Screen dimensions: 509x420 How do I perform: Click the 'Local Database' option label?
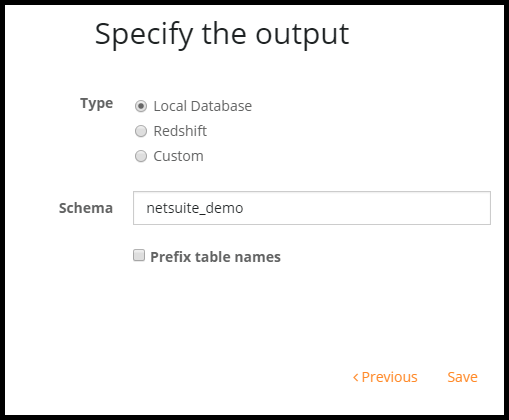pos(203,106)
